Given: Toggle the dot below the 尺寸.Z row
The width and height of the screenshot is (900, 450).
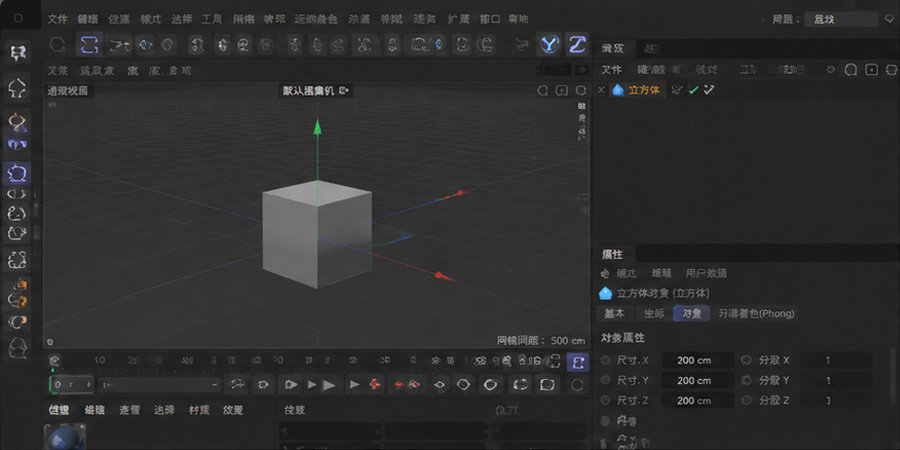Looking at the screenshot, I should tap(606, 421).
